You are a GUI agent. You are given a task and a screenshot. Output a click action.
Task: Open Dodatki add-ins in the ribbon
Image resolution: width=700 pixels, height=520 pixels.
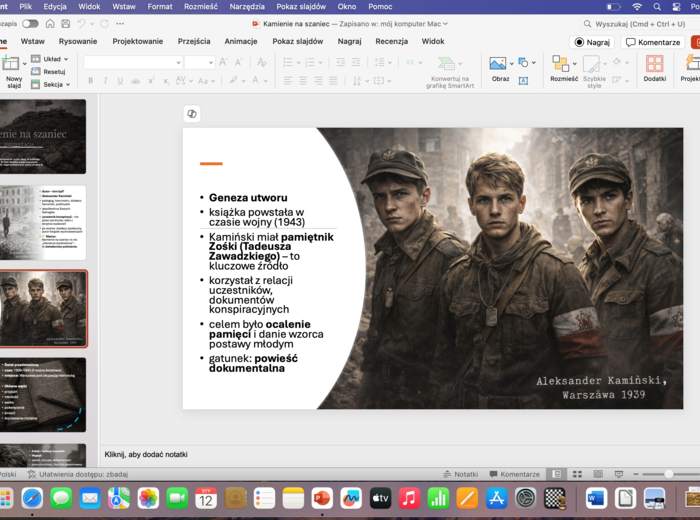(x=654, y=67)
